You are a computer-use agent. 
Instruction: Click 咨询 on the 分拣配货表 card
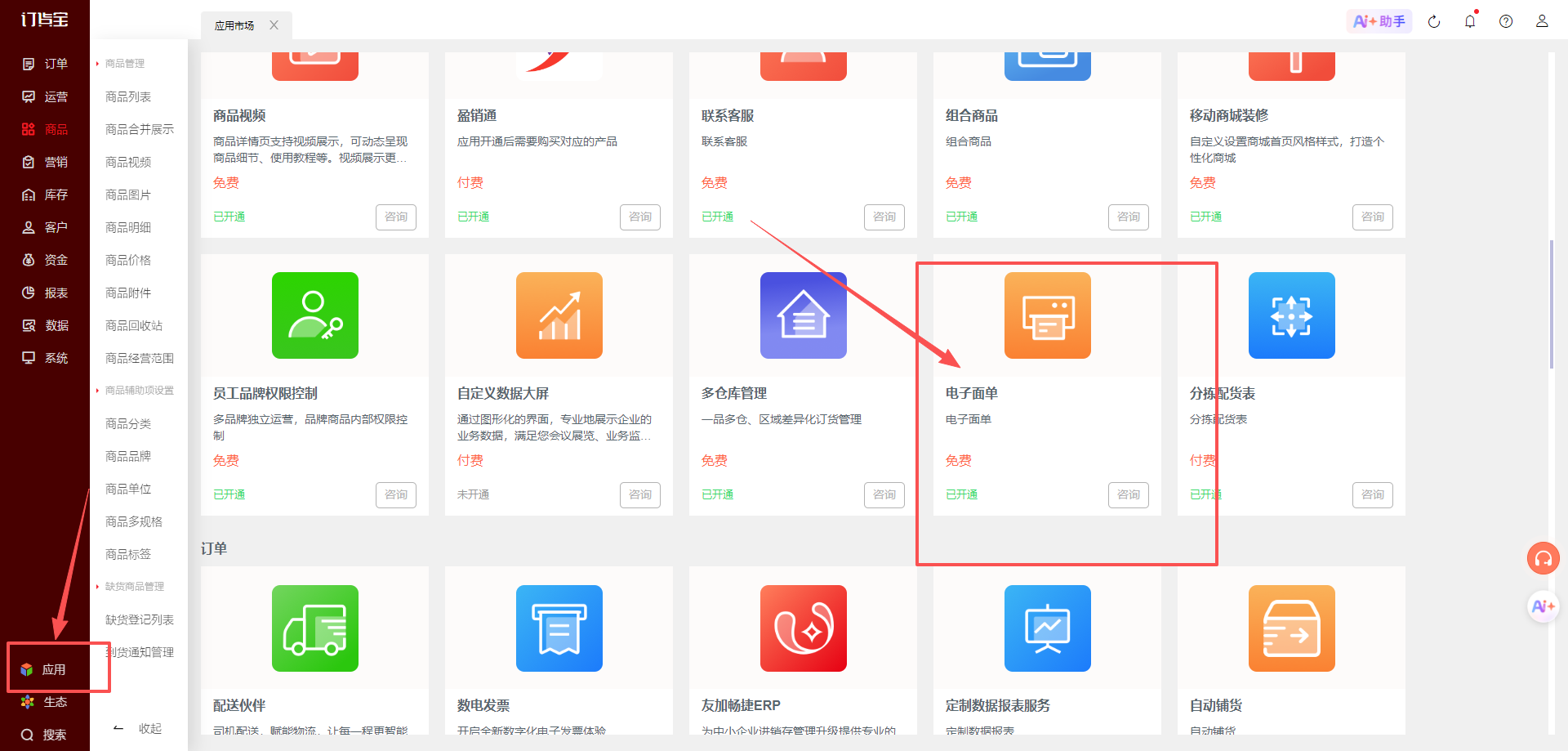click(x=1373, y=494)
